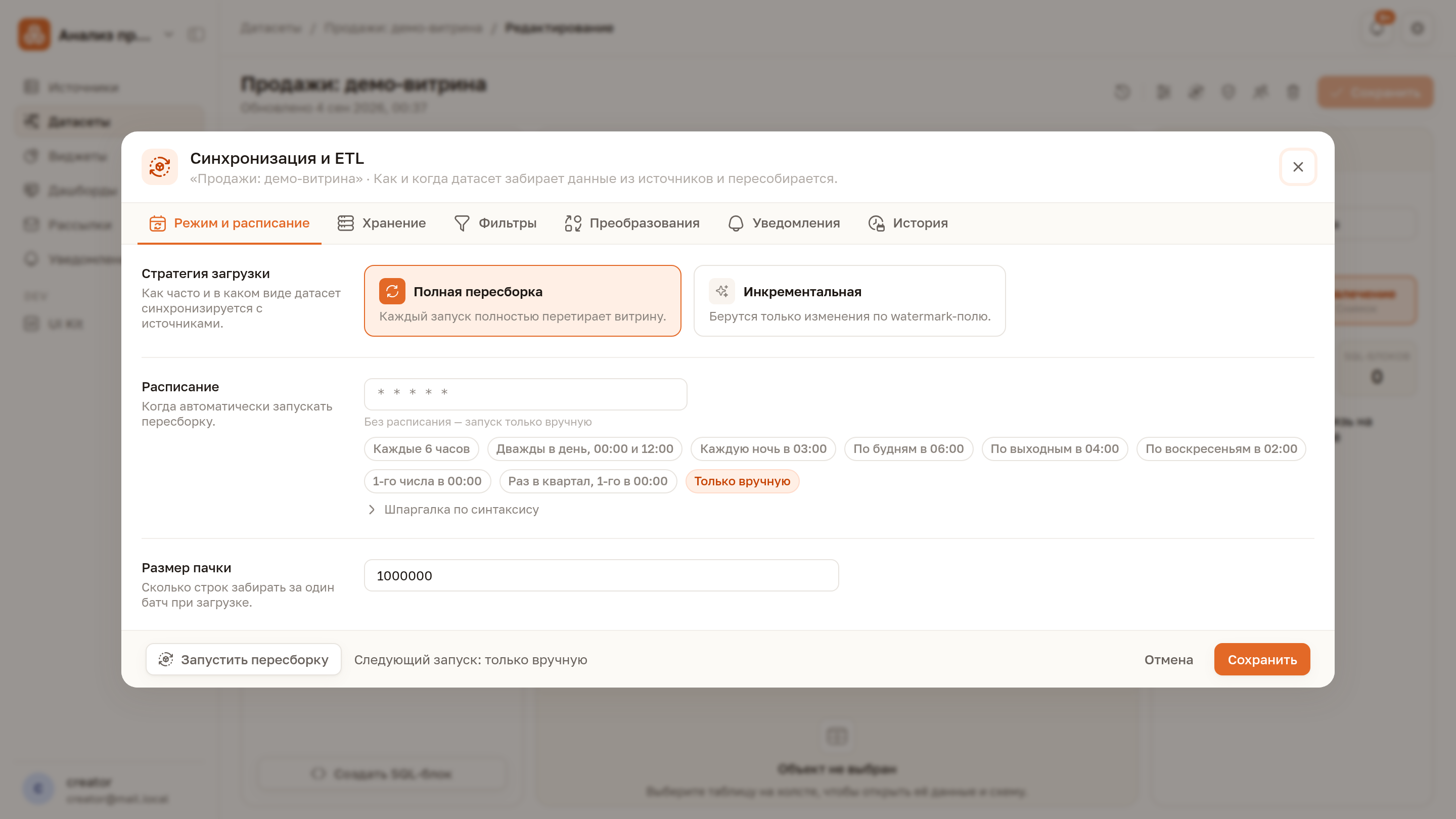Show the История tab
This screenshot has width=1456, height=819.
pyautogui.click(x=908, y=223)
